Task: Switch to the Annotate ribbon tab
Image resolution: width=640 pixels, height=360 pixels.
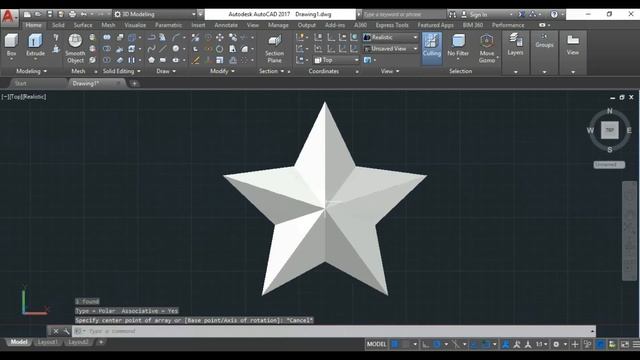Action: 226,25
